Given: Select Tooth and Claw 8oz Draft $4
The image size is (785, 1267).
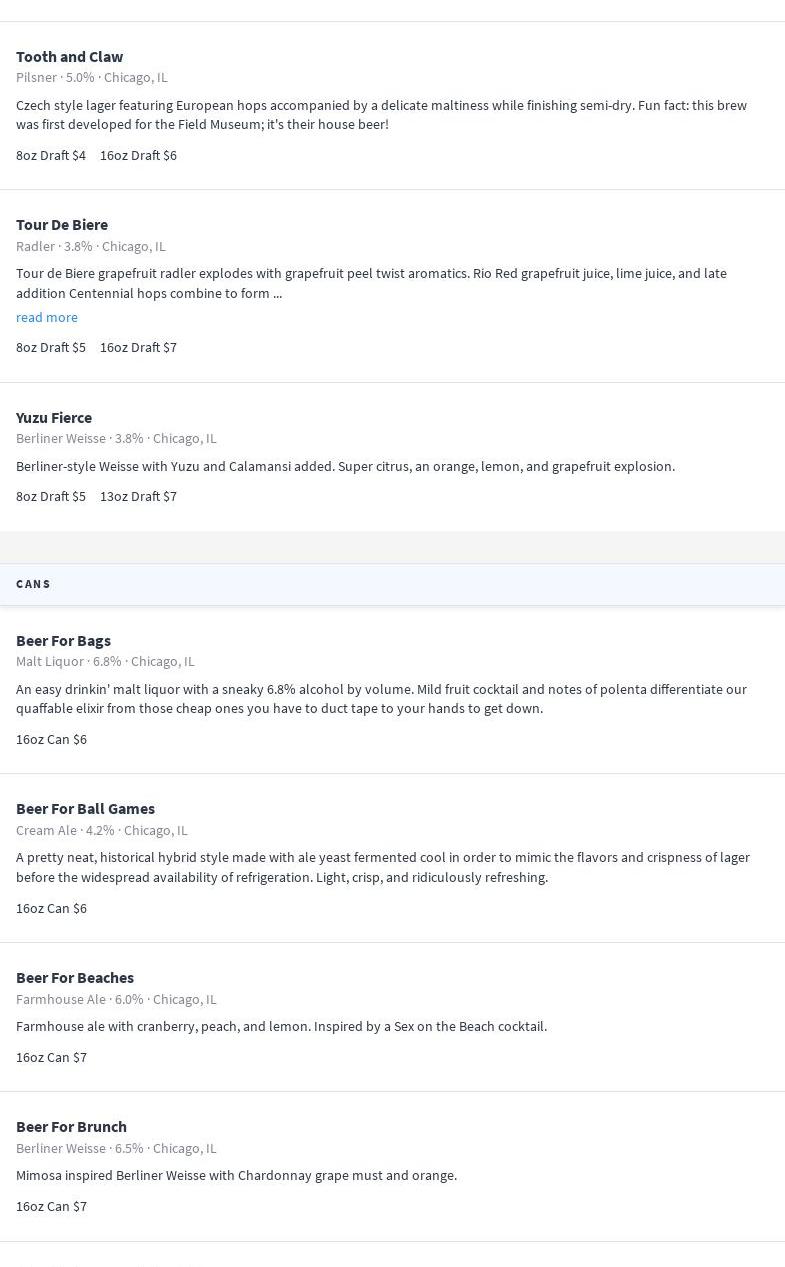Looking at the screenshot, I should click(x=51, y=155).
